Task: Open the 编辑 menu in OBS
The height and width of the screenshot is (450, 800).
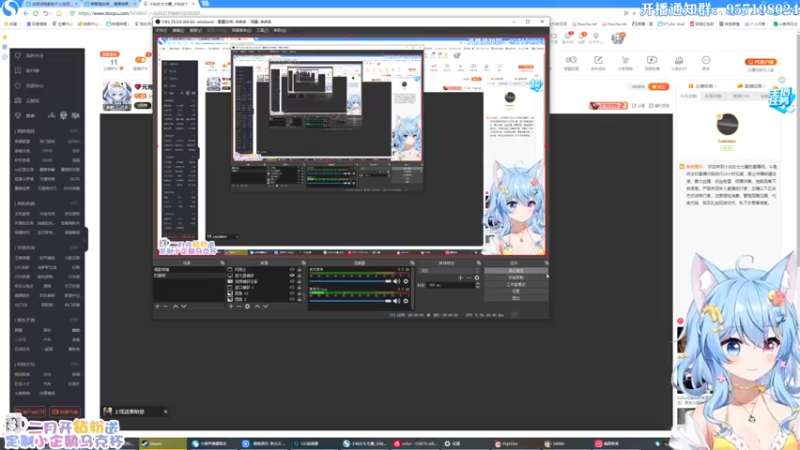Action: point(178,31)
